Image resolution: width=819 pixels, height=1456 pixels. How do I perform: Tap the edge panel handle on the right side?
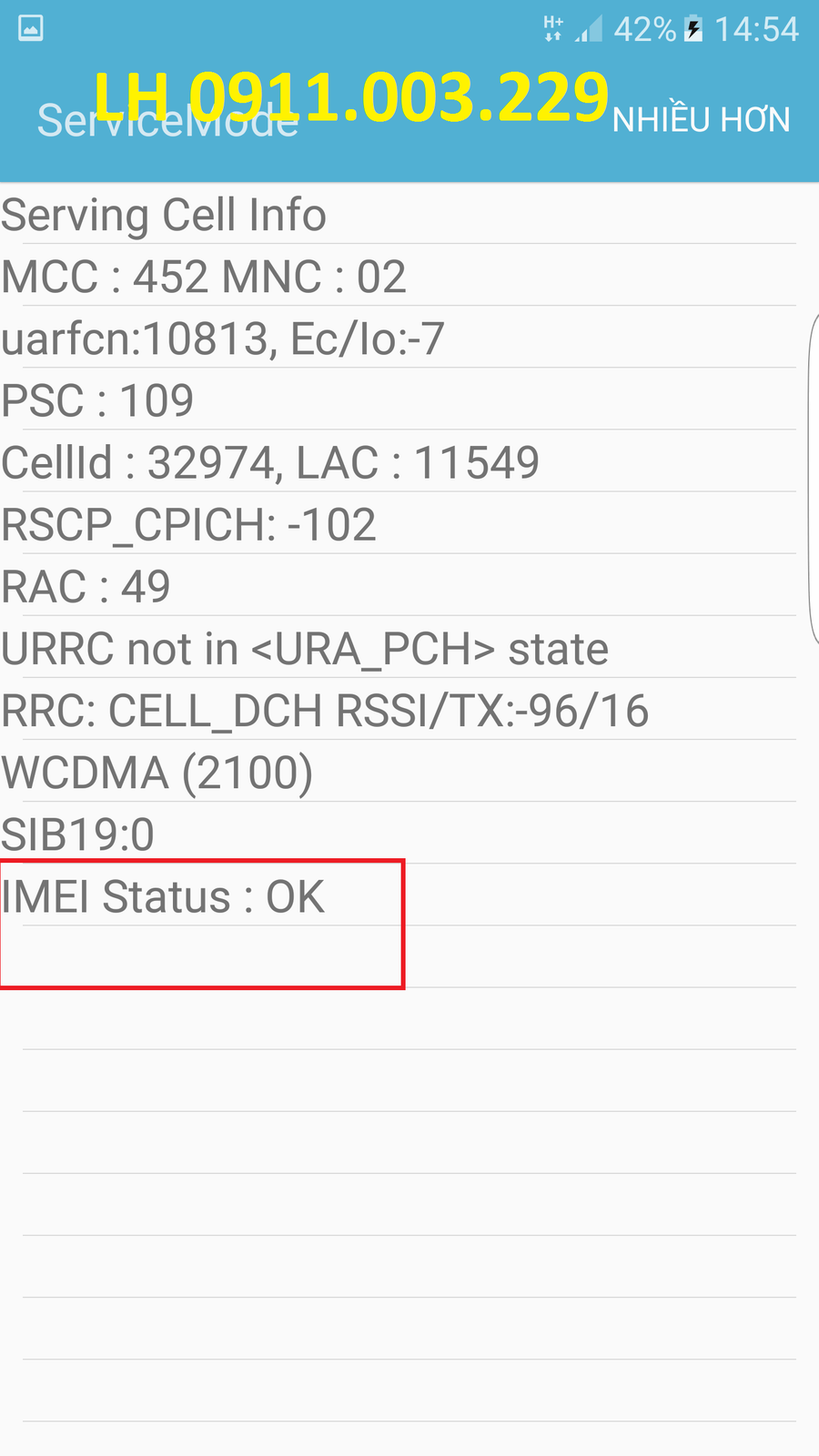(813, 478)
